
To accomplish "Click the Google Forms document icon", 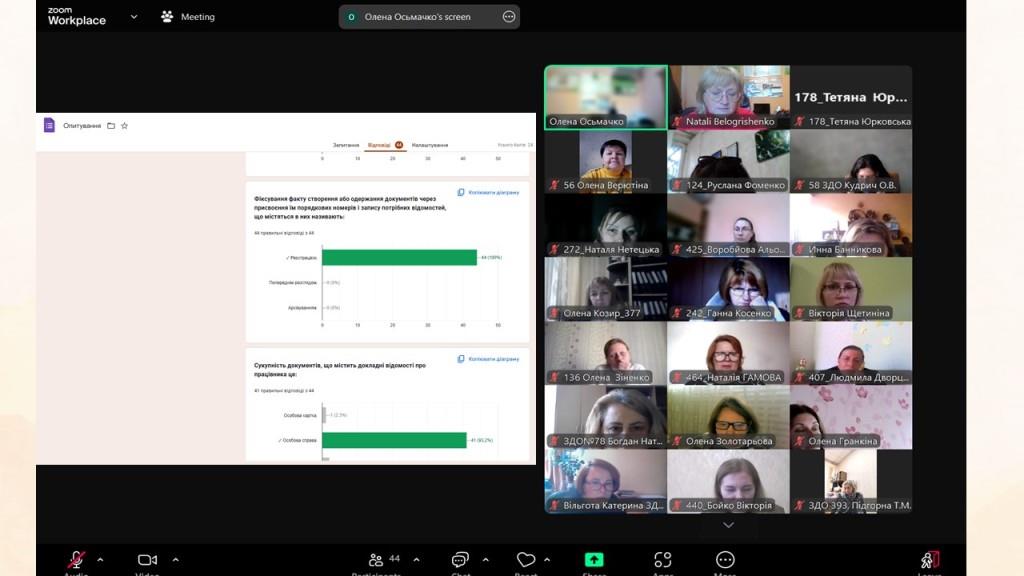I will click(x=49, y=125).
